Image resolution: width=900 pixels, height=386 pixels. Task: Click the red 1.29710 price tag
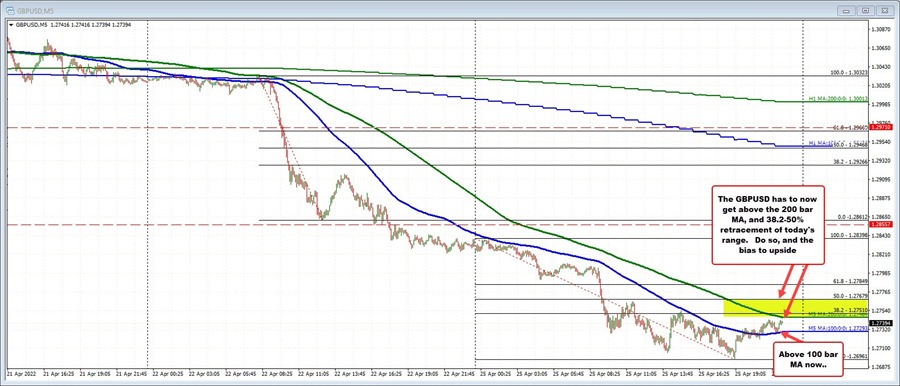click(x=880, y=127)
